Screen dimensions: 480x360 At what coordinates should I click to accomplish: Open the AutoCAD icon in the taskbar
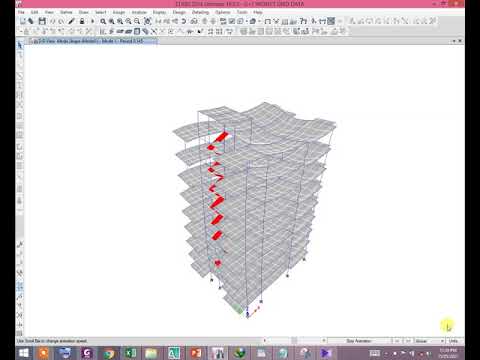[174, 353]
